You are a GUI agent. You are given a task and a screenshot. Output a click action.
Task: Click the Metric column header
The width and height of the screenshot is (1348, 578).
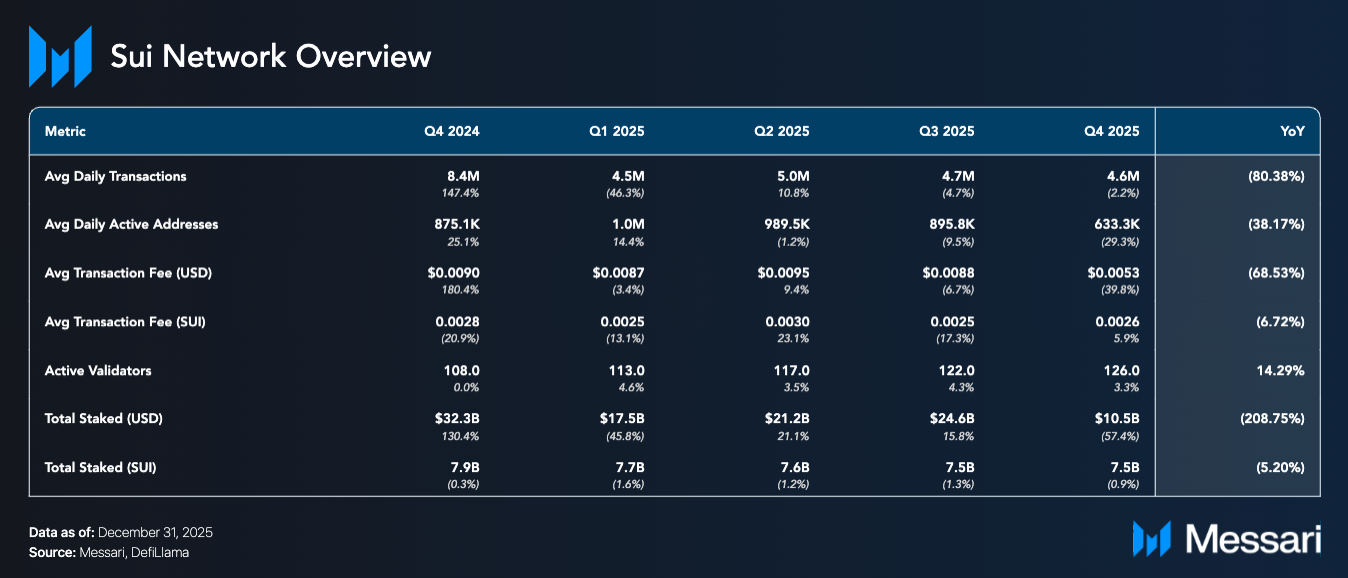(x=65, y=131)
